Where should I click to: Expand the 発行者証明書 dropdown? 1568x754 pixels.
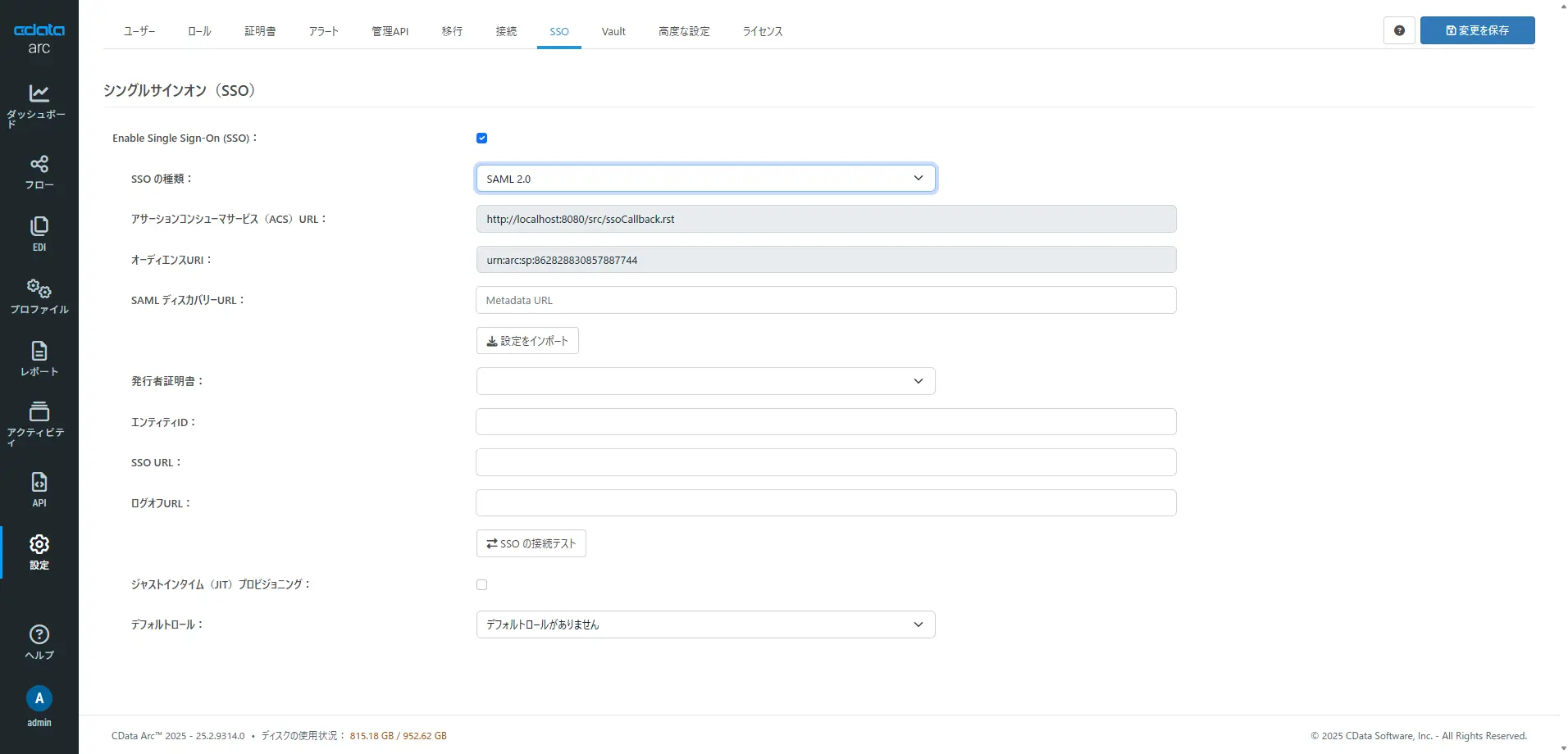(x=705, y=381)
